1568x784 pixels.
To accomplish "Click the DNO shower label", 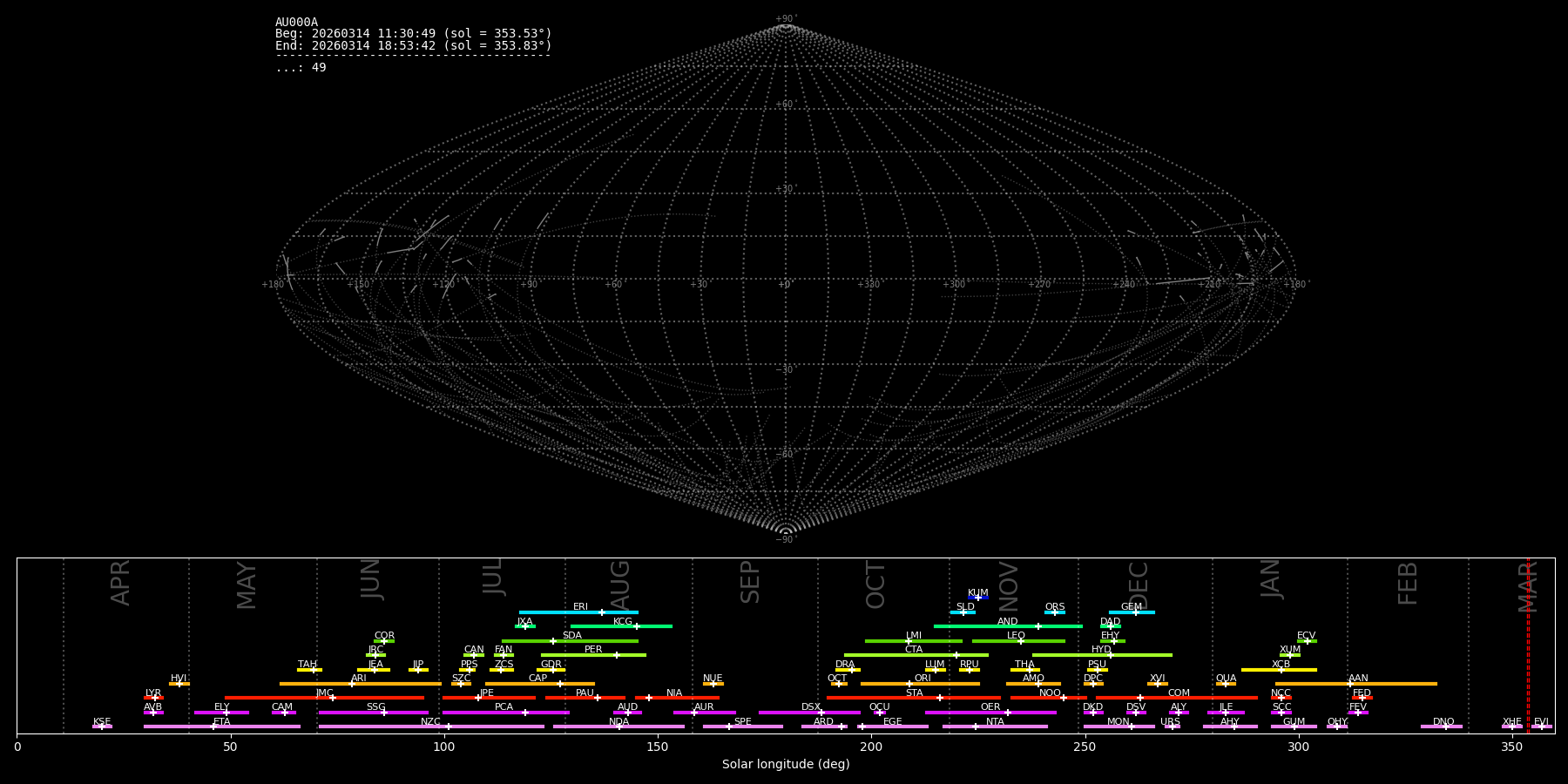I will [1443, 722].
